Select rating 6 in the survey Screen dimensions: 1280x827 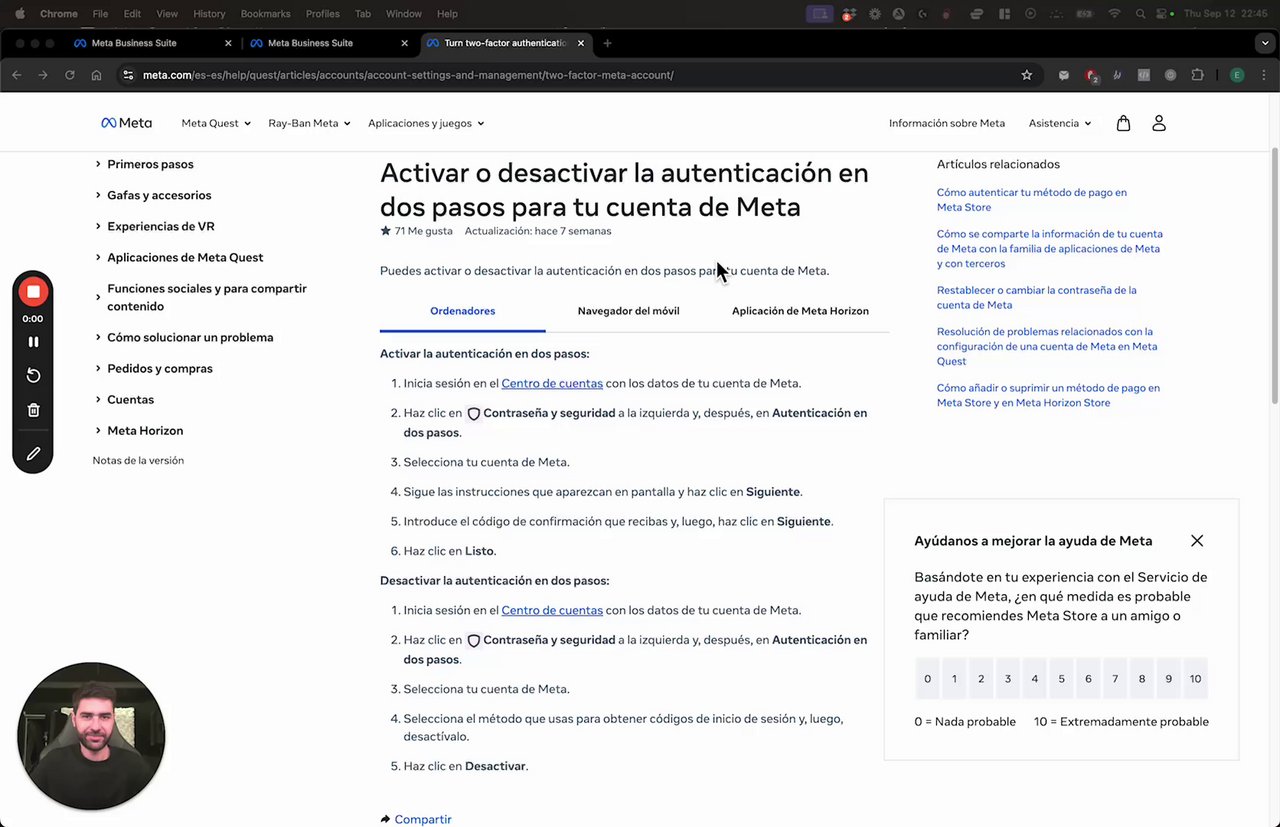[x=1088, y=679]
